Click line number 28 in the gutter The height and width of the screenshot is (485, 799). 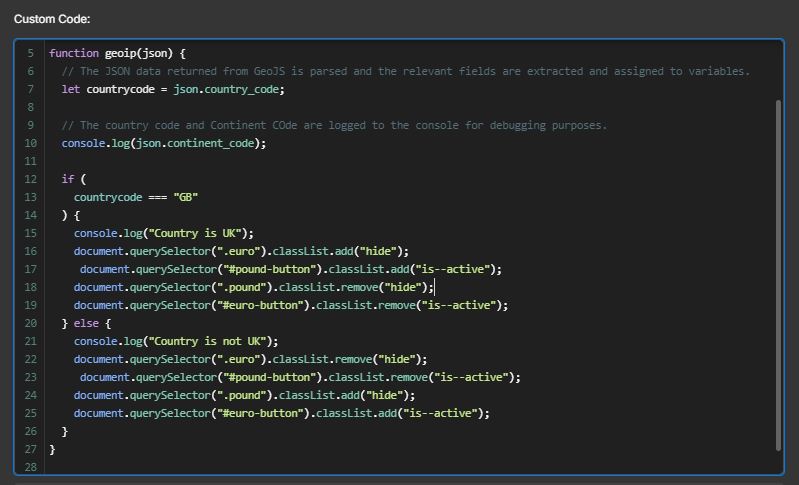click(x=31, y=467)
